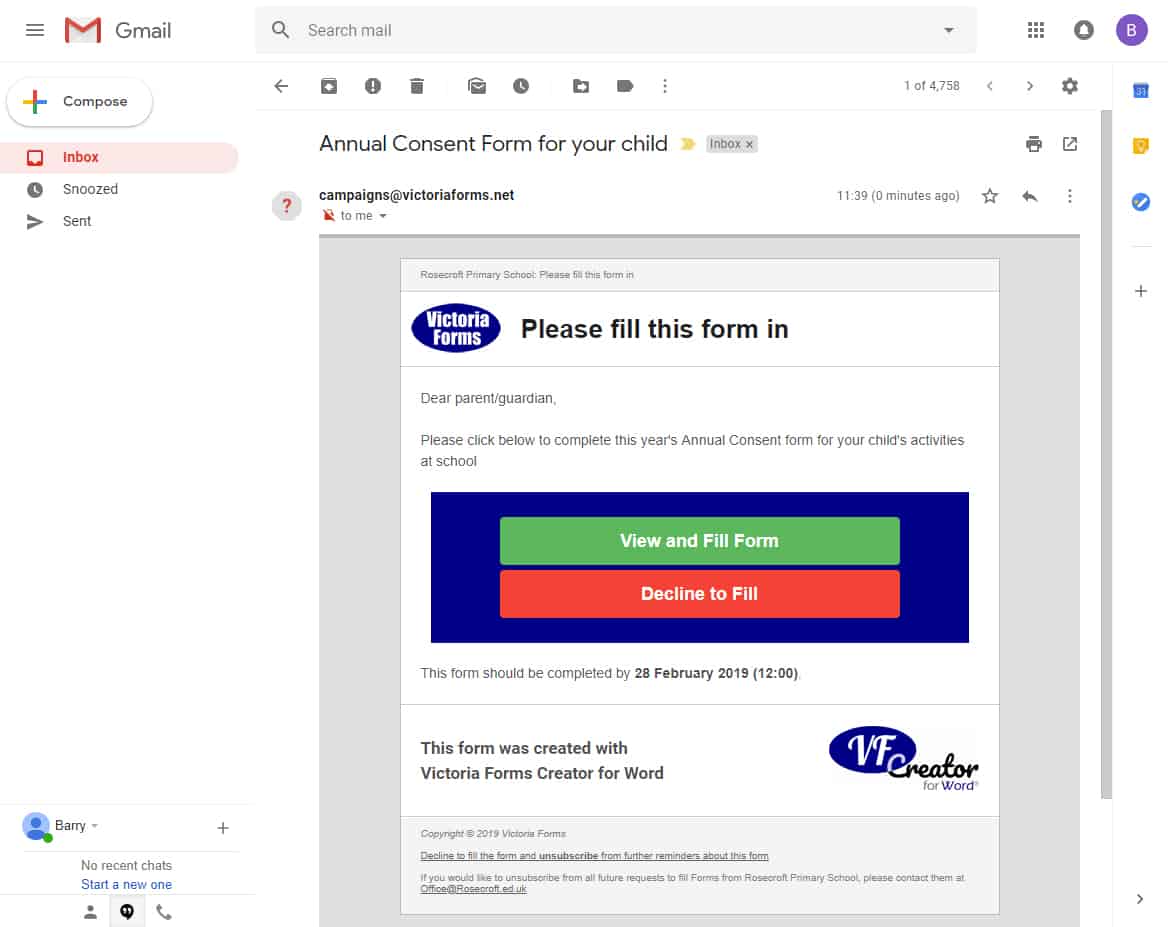Mark email as unread via envelope icon
1168x927 pixels.
pos(477,86)
